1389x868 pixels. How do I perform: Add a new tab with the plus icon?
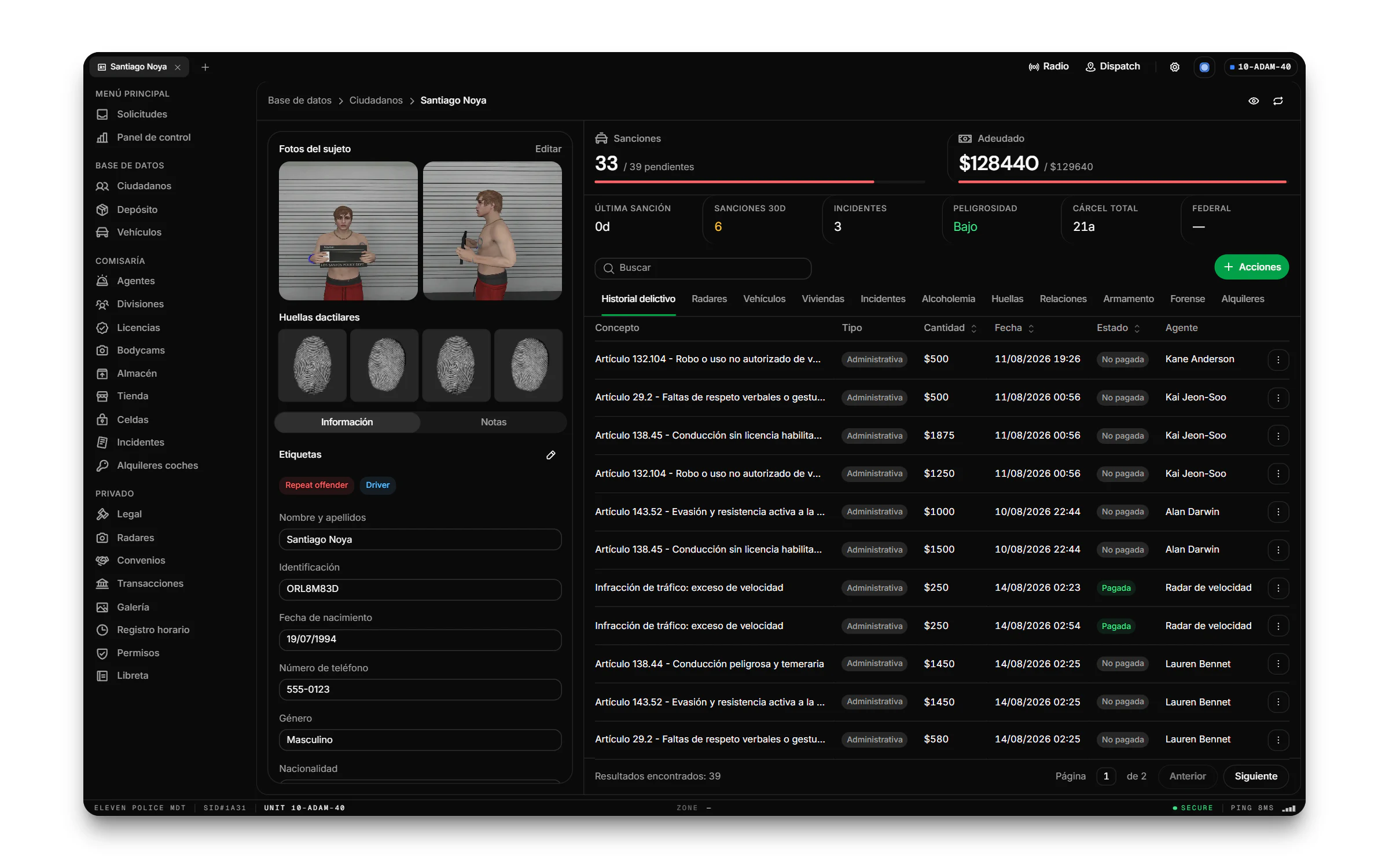[205, 67]
